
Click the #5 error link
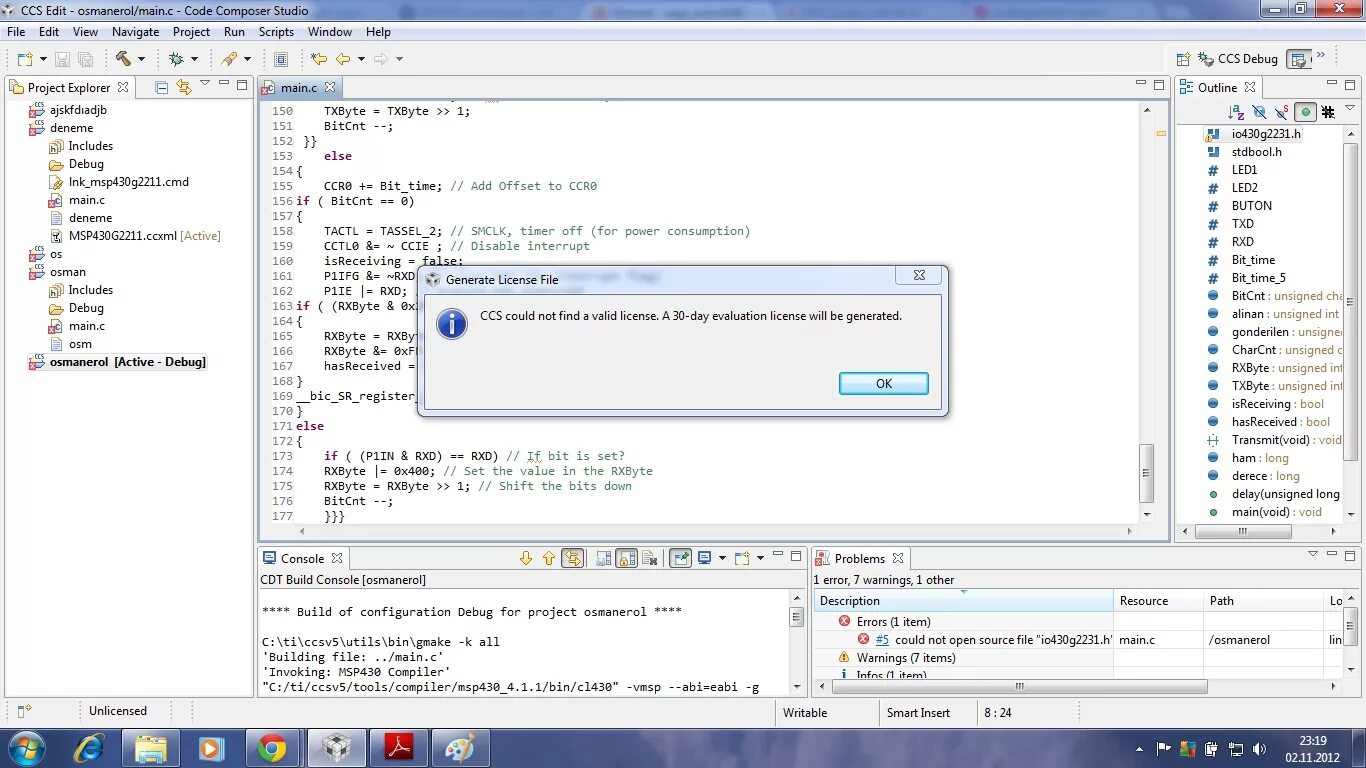882,639
